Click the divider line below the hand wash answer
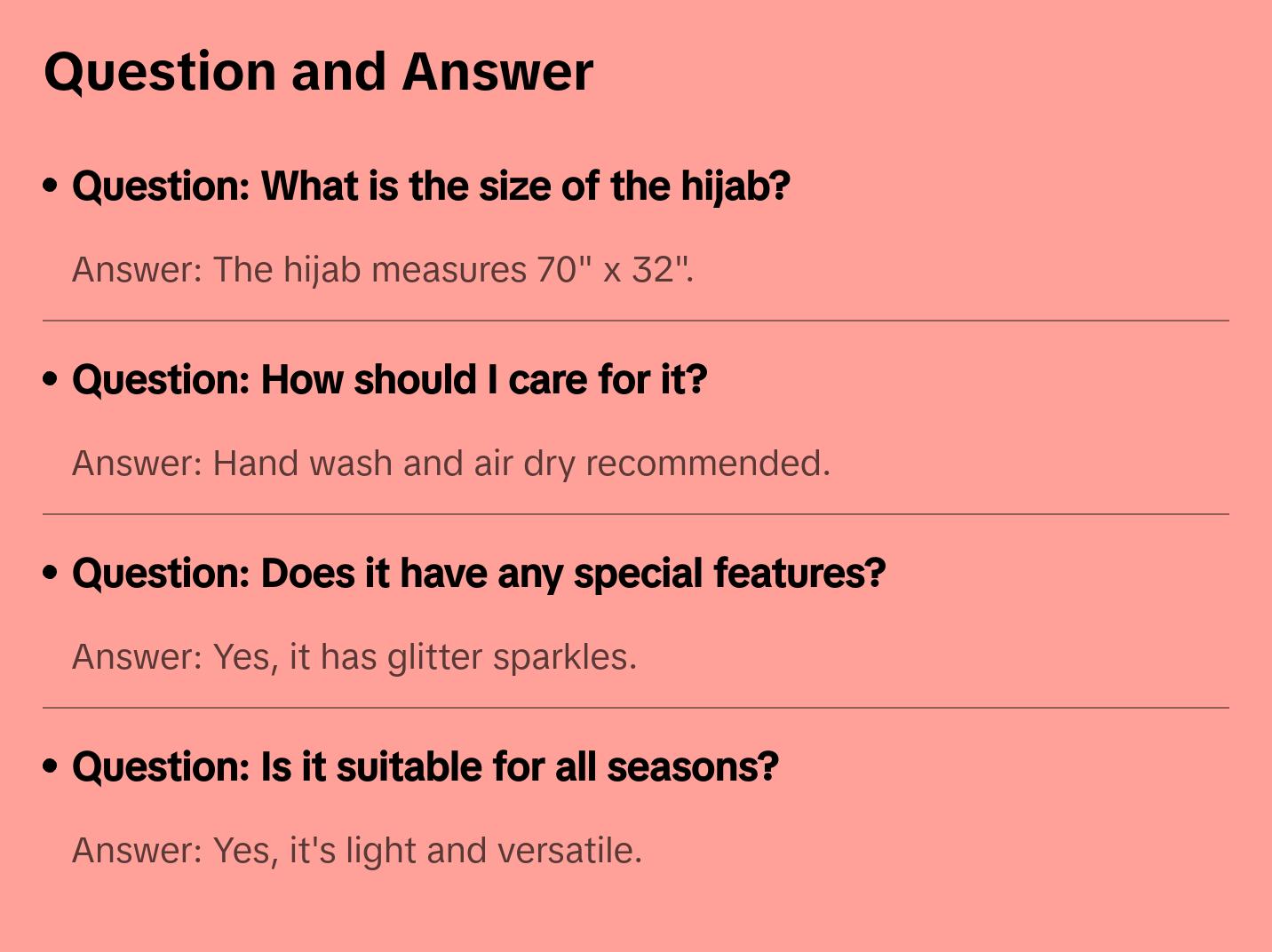This screenshot has height=952, width=1272. [x=635, y=514]
